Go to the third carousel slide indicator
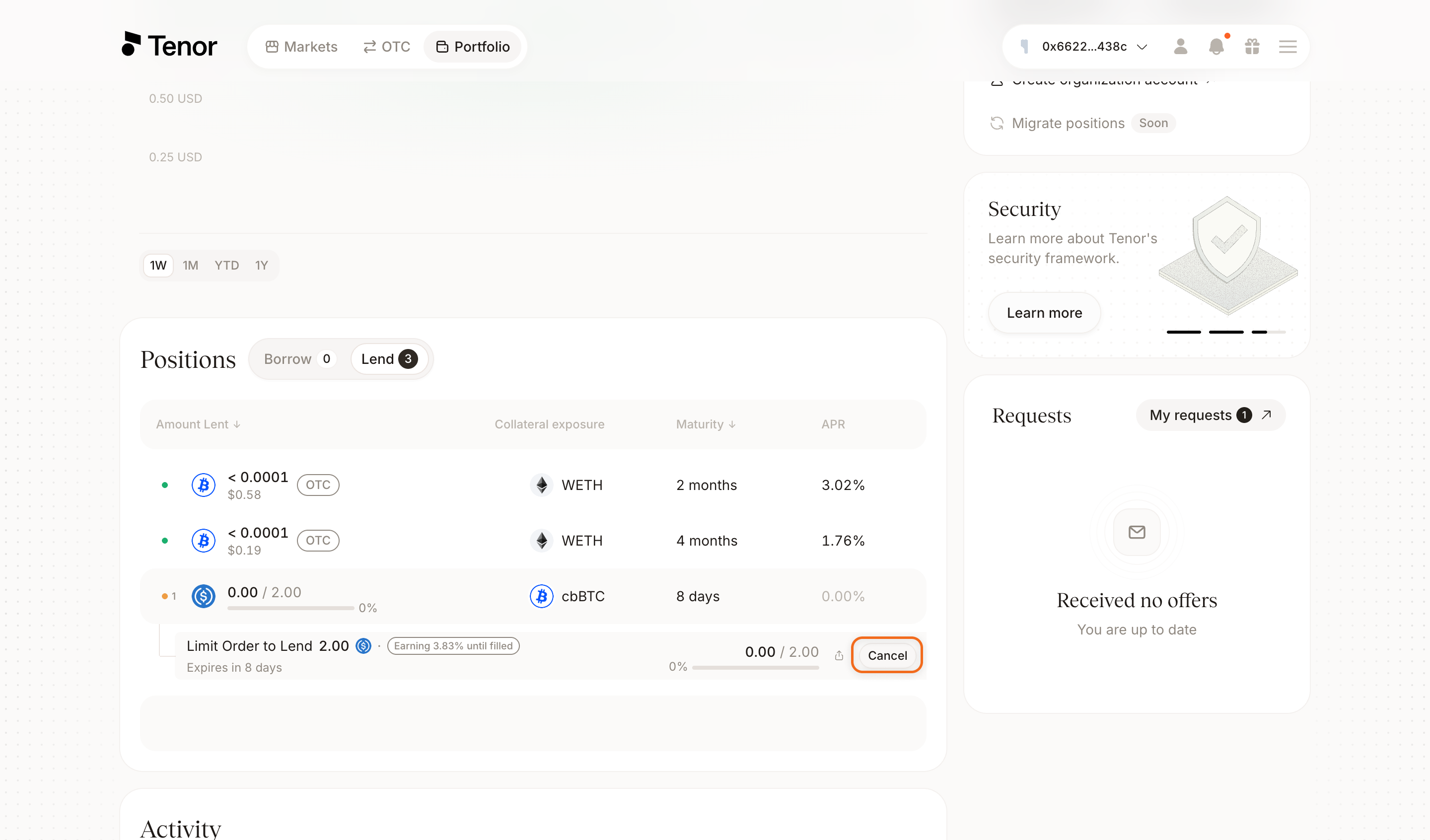Screen dimensions: 1430x840 (x=1268, y=332)
